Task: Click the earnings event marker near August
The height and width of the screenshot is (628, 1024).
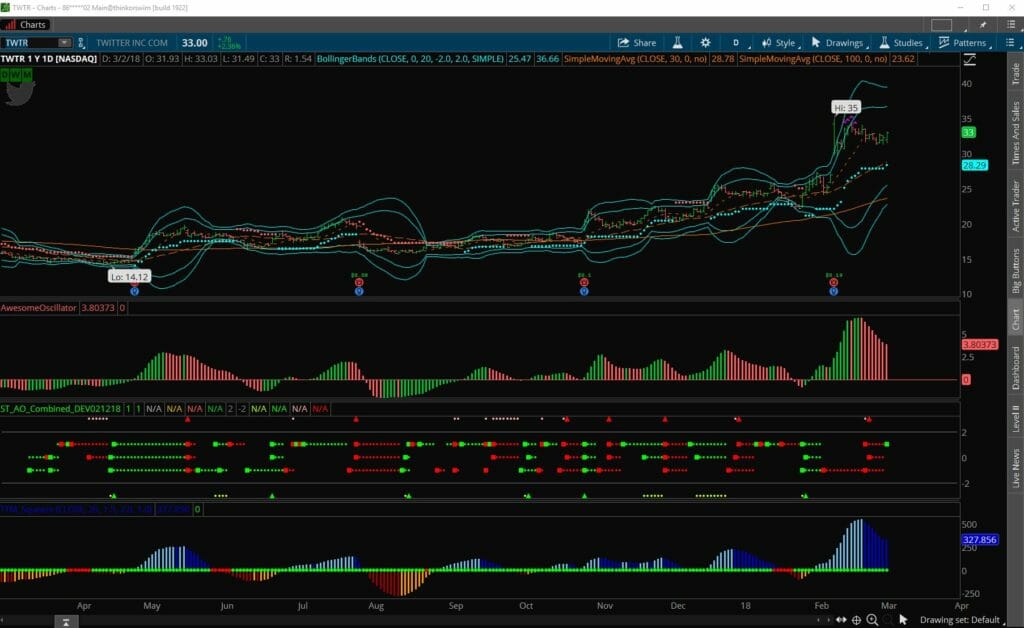Action: (x=359, y=283)
